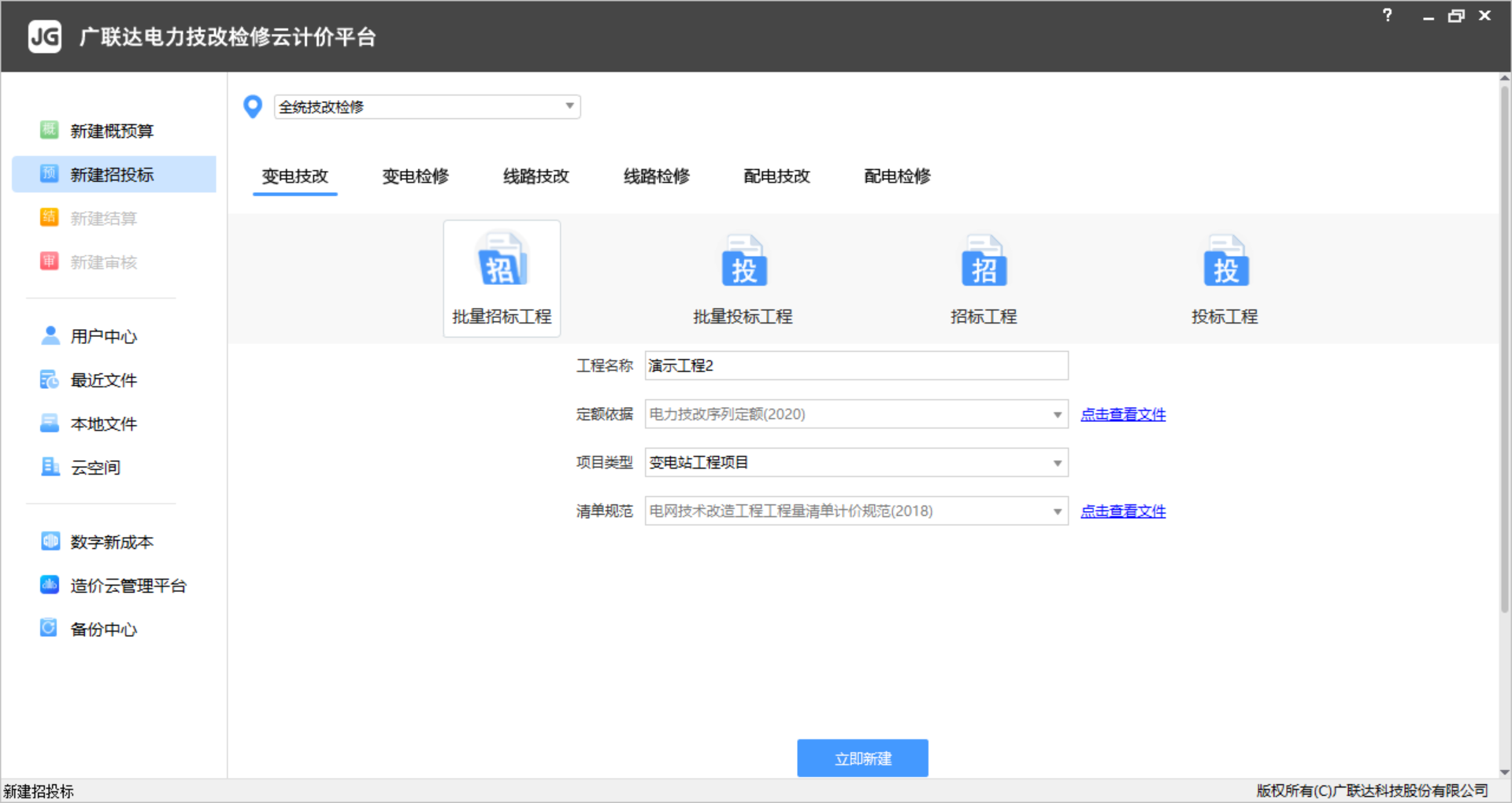
Task: Click the 新建招投标 blue sidebar icon
Action: (50, 174)
